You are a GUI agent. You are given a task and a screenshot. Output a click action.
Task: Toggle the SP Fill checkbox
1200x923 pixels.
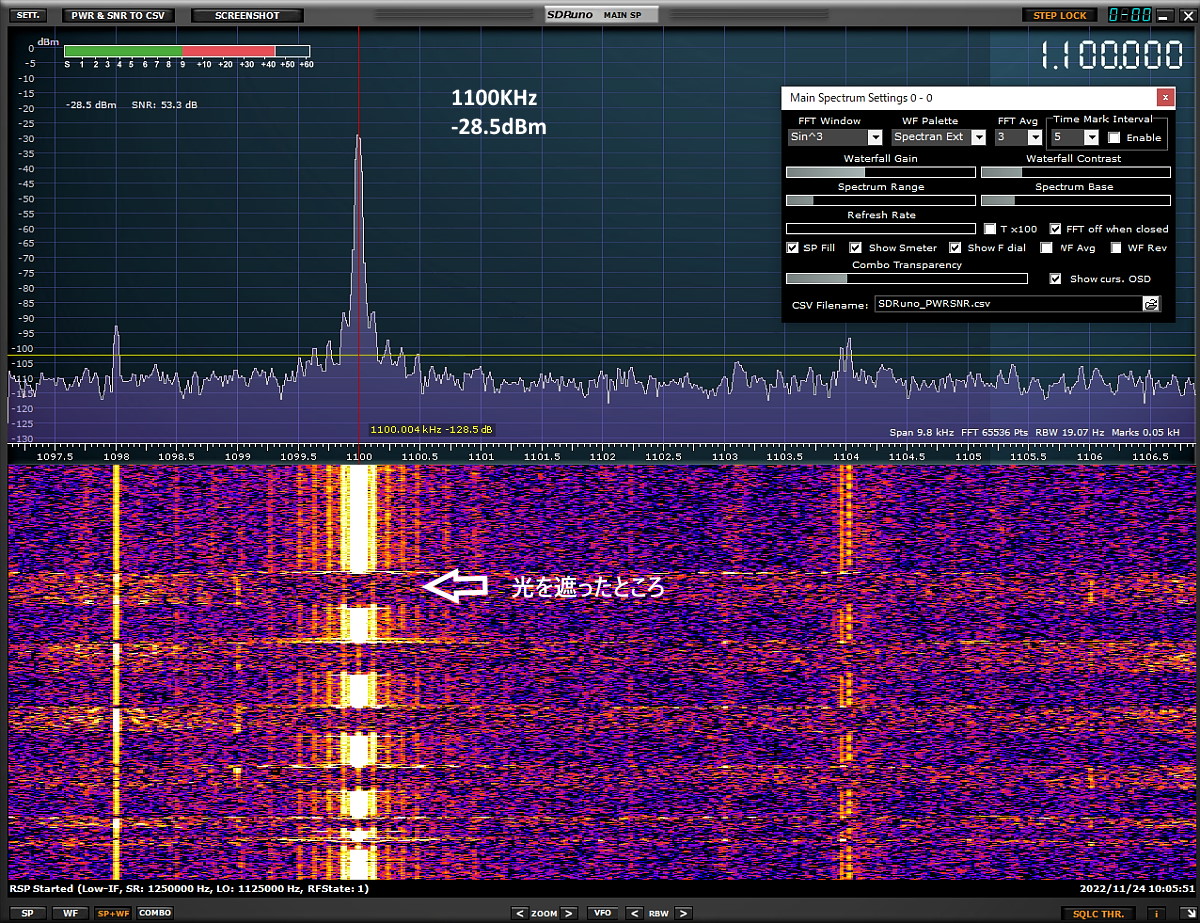coord(793,248)
